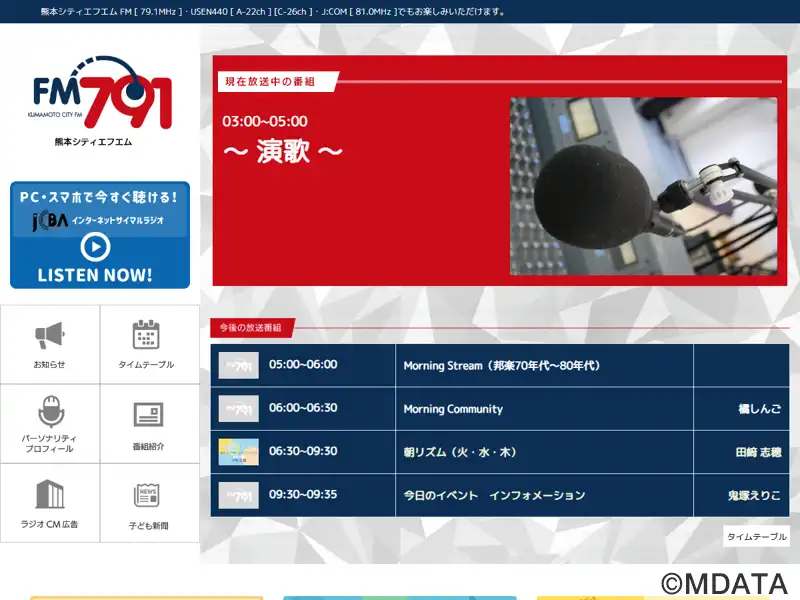The height and width of the screenshot is (600, 800).
Task: Open パーソナリティプロフィール microphone icon
Action: [51, 411]
